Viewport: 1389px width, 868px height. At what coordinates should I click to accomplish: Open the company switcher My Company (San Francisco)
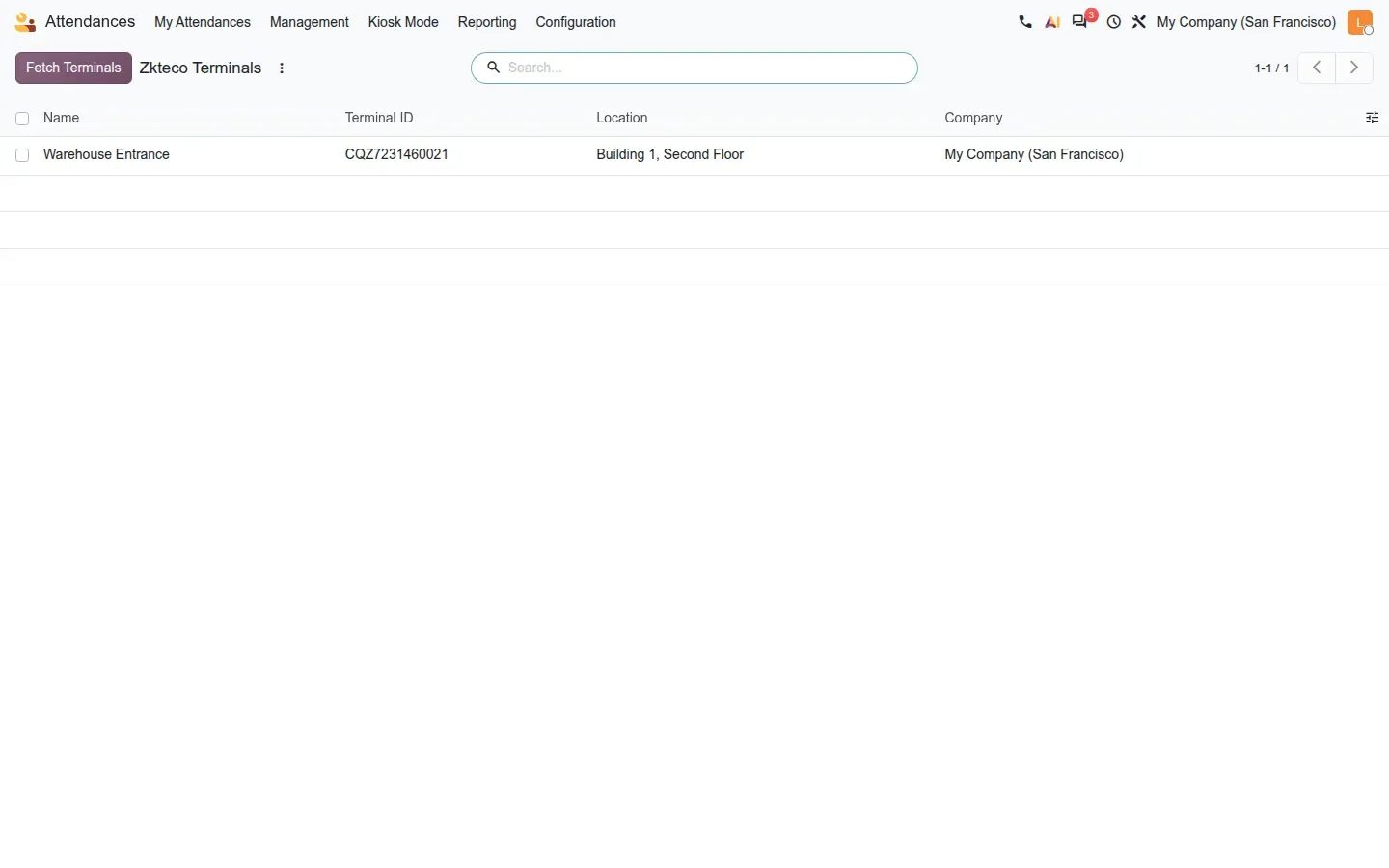[x=1246, y=22]
